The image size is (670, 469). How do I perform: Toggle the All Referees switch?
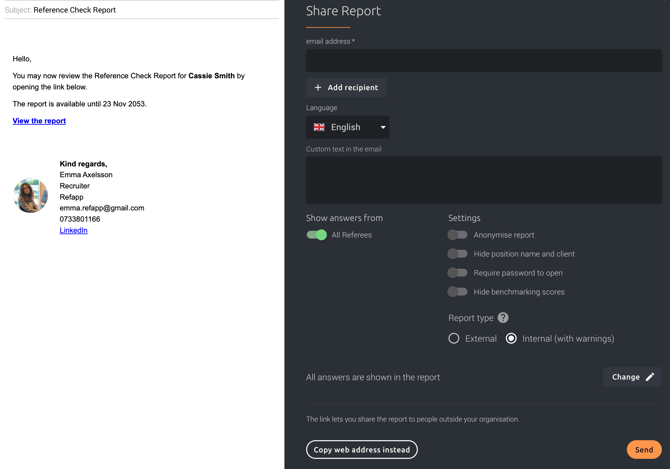[x=317, y=235]
